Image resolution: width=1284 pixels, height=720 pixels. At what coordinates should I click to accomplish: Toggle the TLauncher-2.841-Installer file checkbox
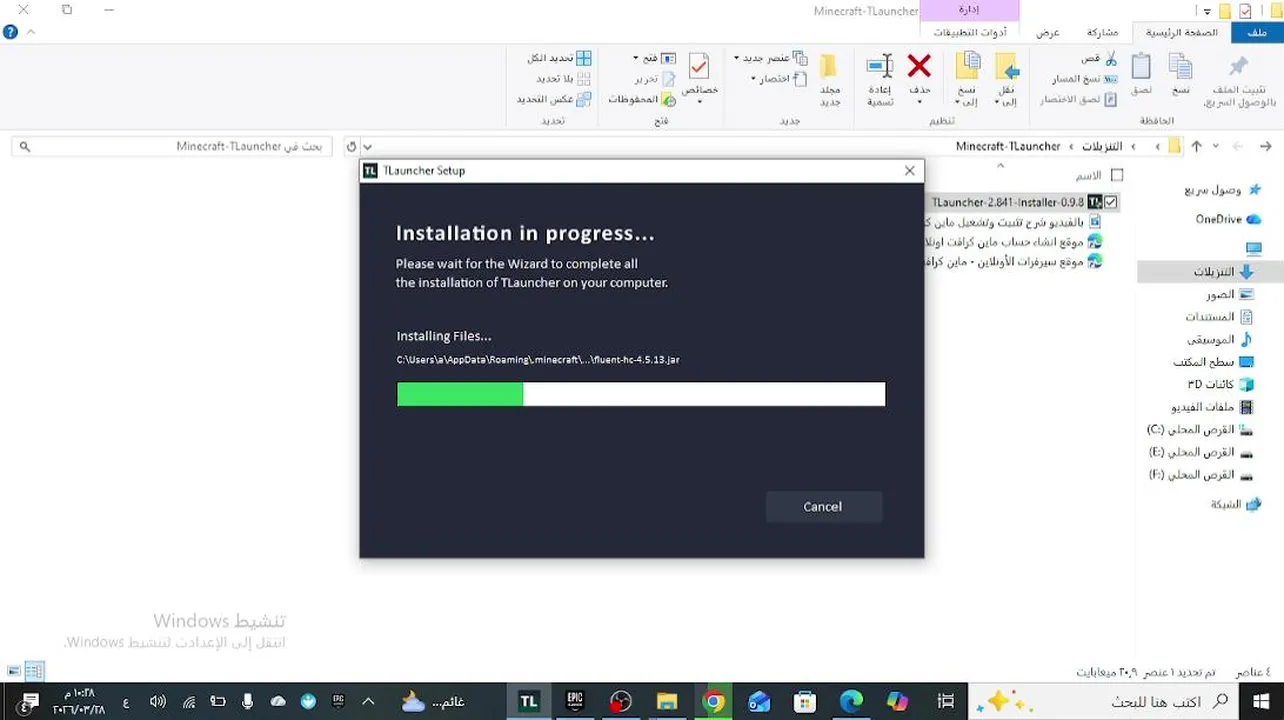click(x=1110, y=202)
